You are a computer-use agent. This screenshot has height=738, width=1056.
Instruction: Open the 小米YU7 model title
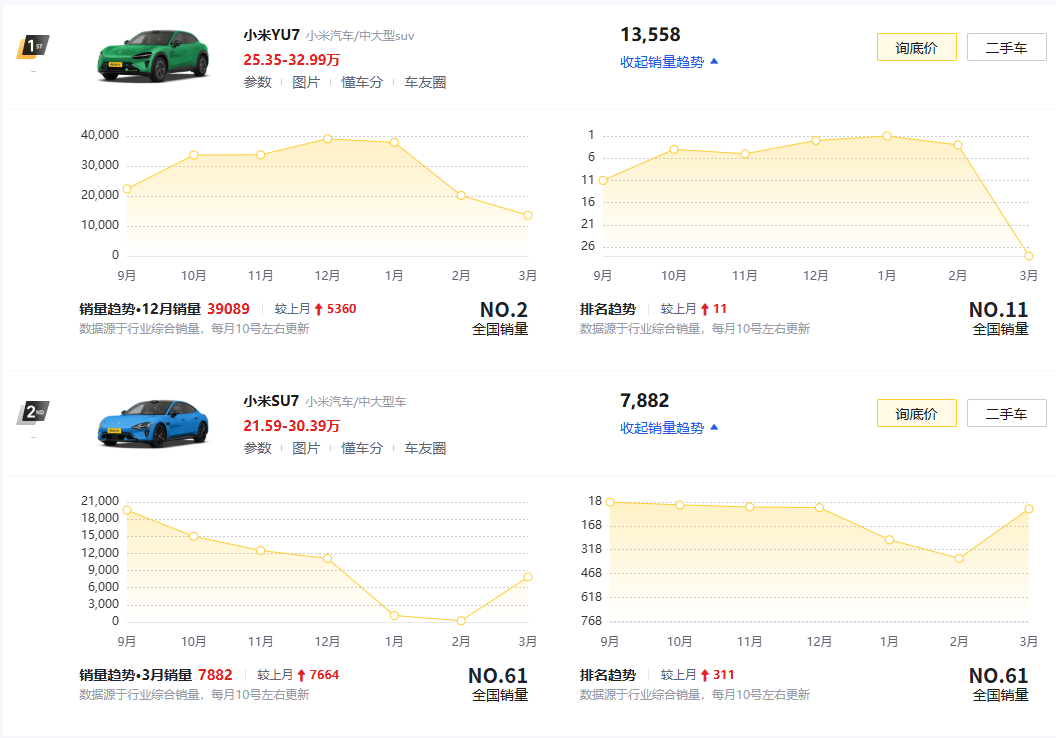271,35
